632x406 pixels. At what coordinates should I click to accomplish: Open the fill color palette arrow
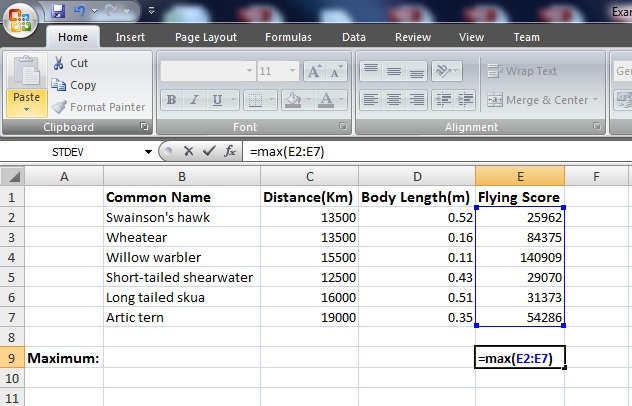tap(309, 100)
